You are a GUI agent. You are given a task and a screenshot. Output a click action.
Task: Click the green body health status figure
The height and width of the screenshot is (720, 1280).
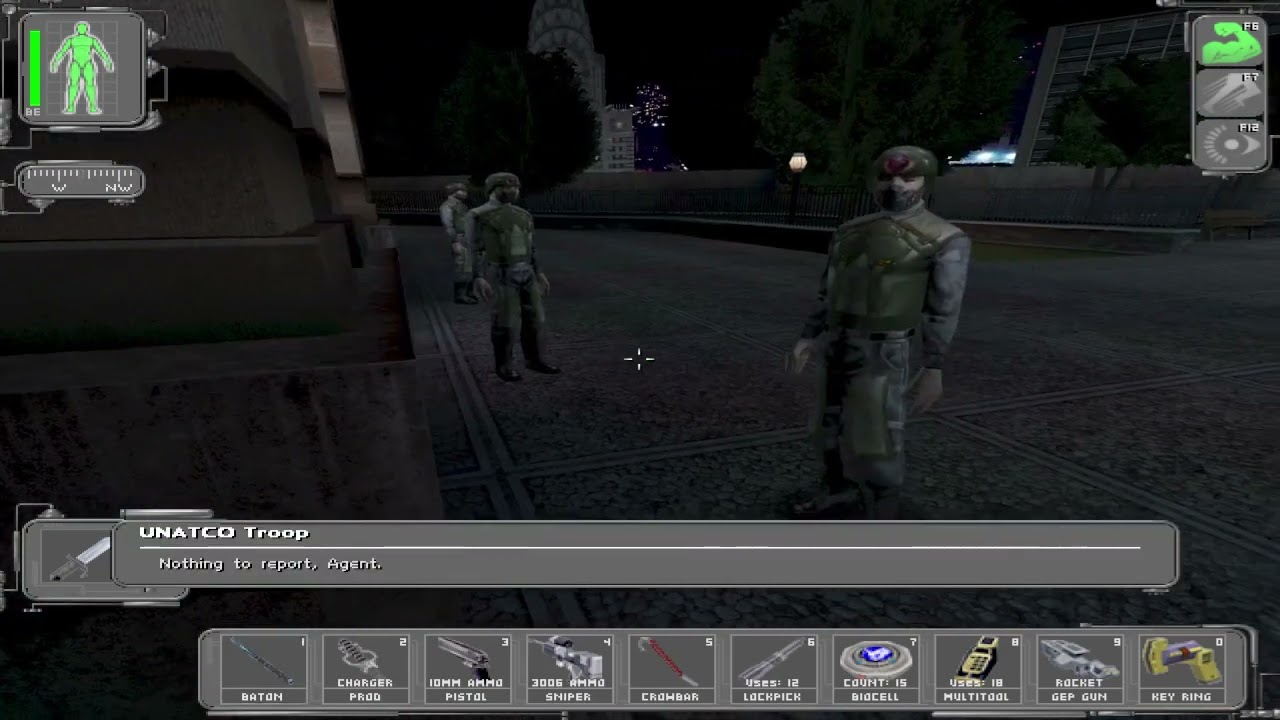point(83,68)
